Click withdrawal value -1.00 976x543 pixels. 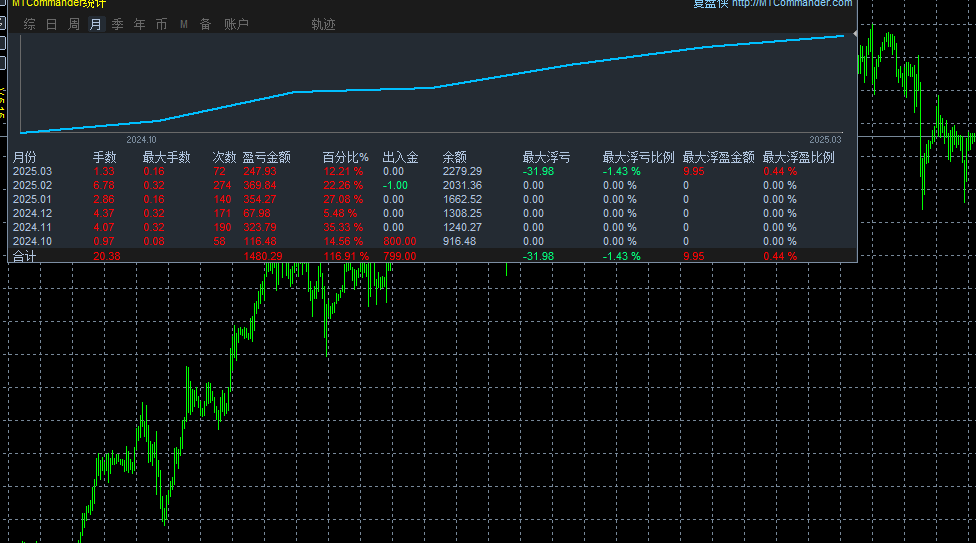click(395, 186)
